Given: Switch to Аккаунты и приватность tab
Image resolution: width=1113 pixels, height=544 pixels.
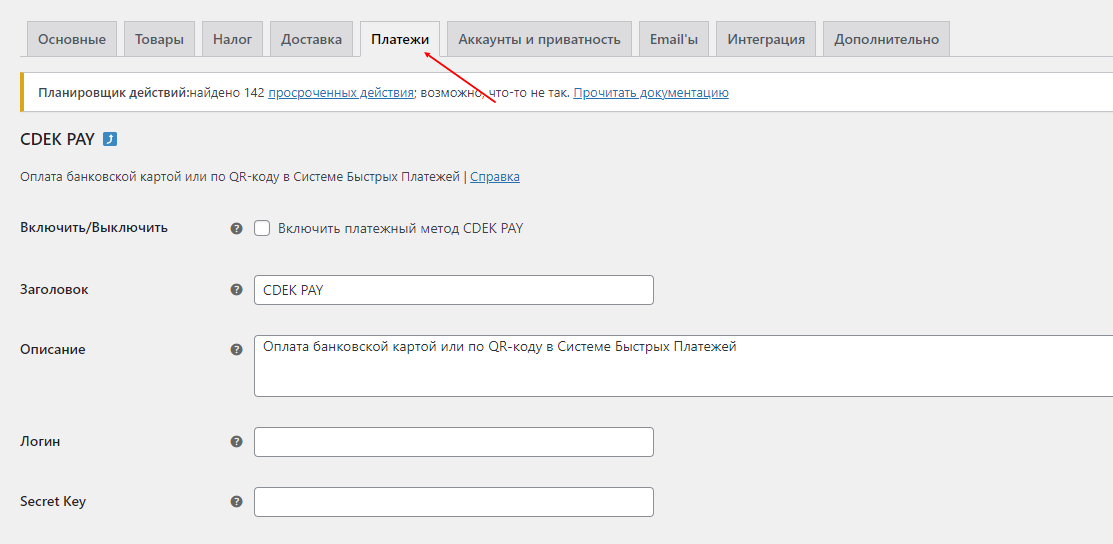Looking at the screenshot, I should (539, 39).
